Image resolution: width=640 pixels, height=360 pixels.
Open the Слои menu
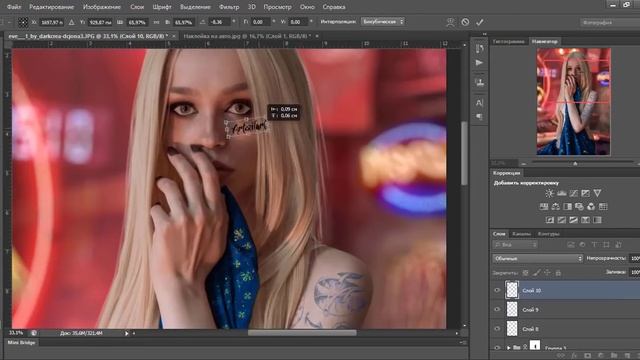click(x=137, y=7)
